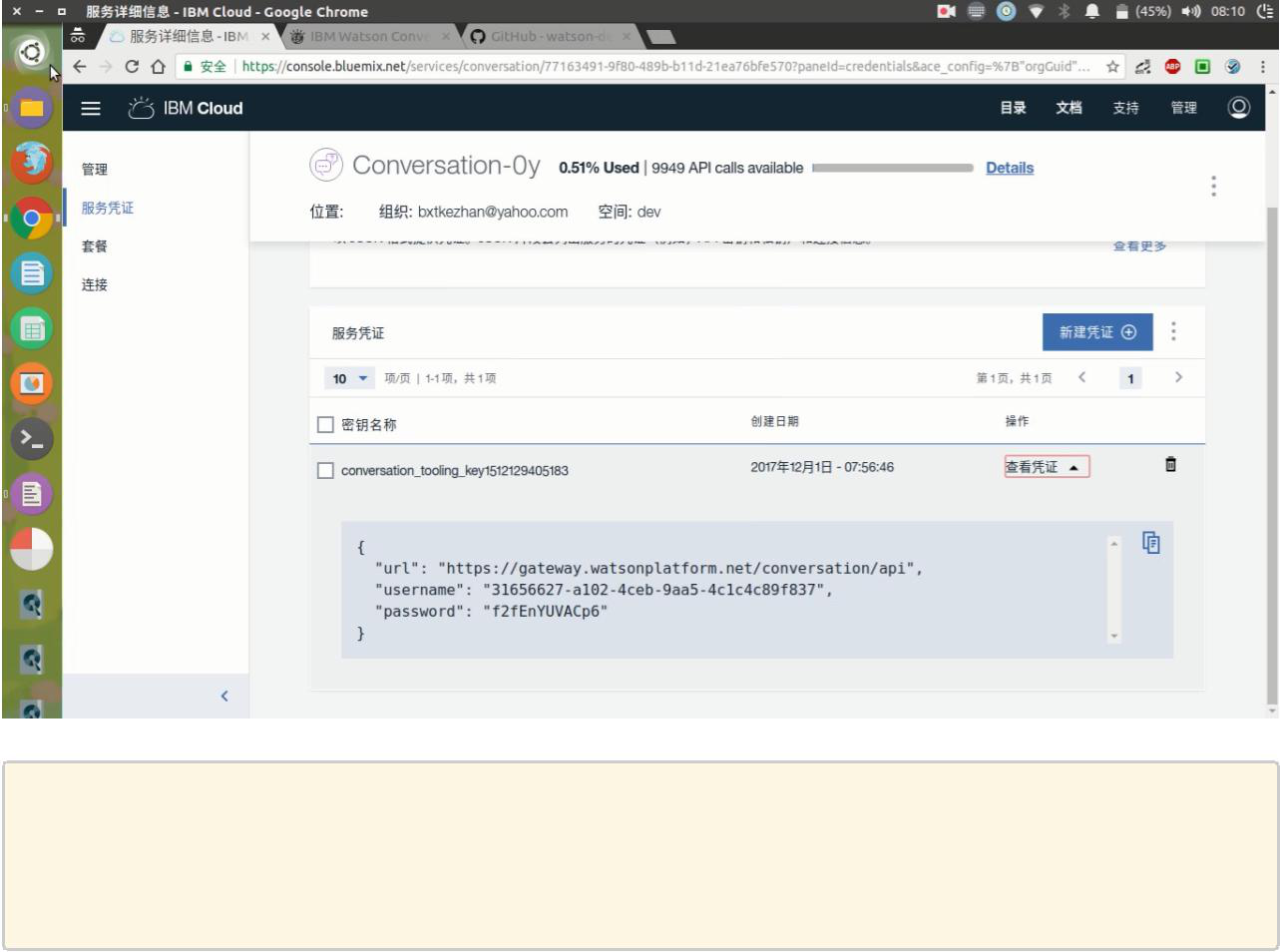Click the gateway.watsonplatform.net url value
1280x952 pixels.
pyautogui.click(x=677, y=568)
